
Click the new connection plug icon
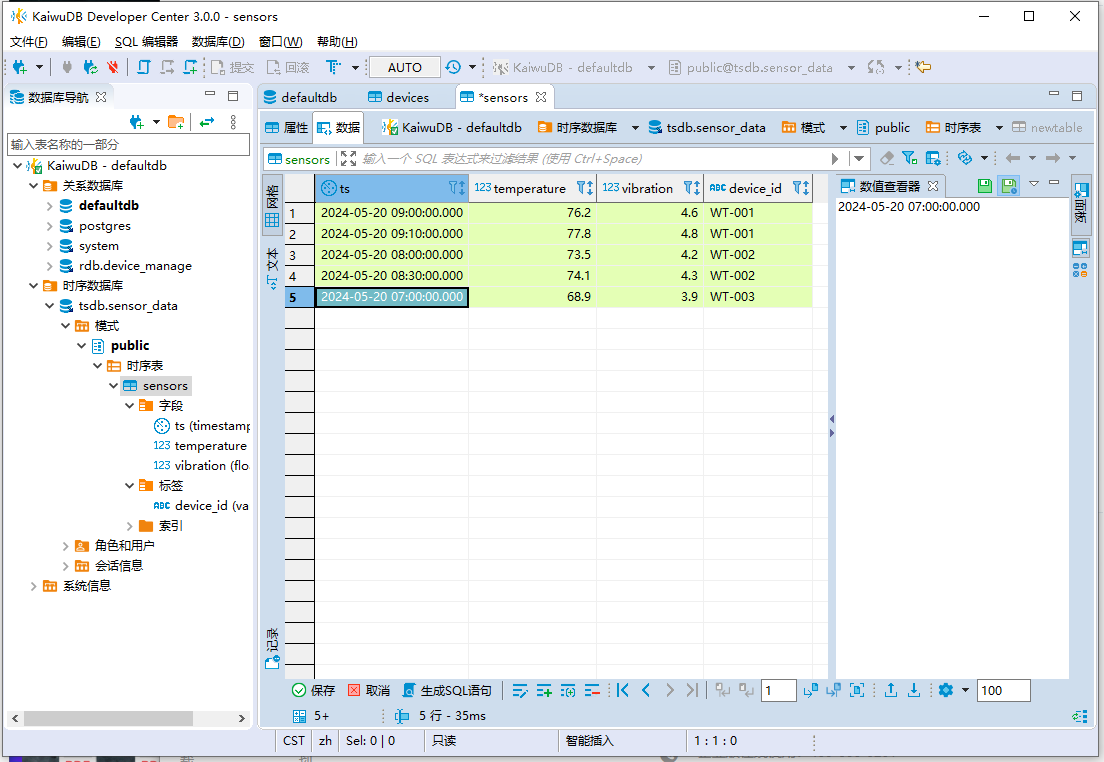tap(20, 68)
